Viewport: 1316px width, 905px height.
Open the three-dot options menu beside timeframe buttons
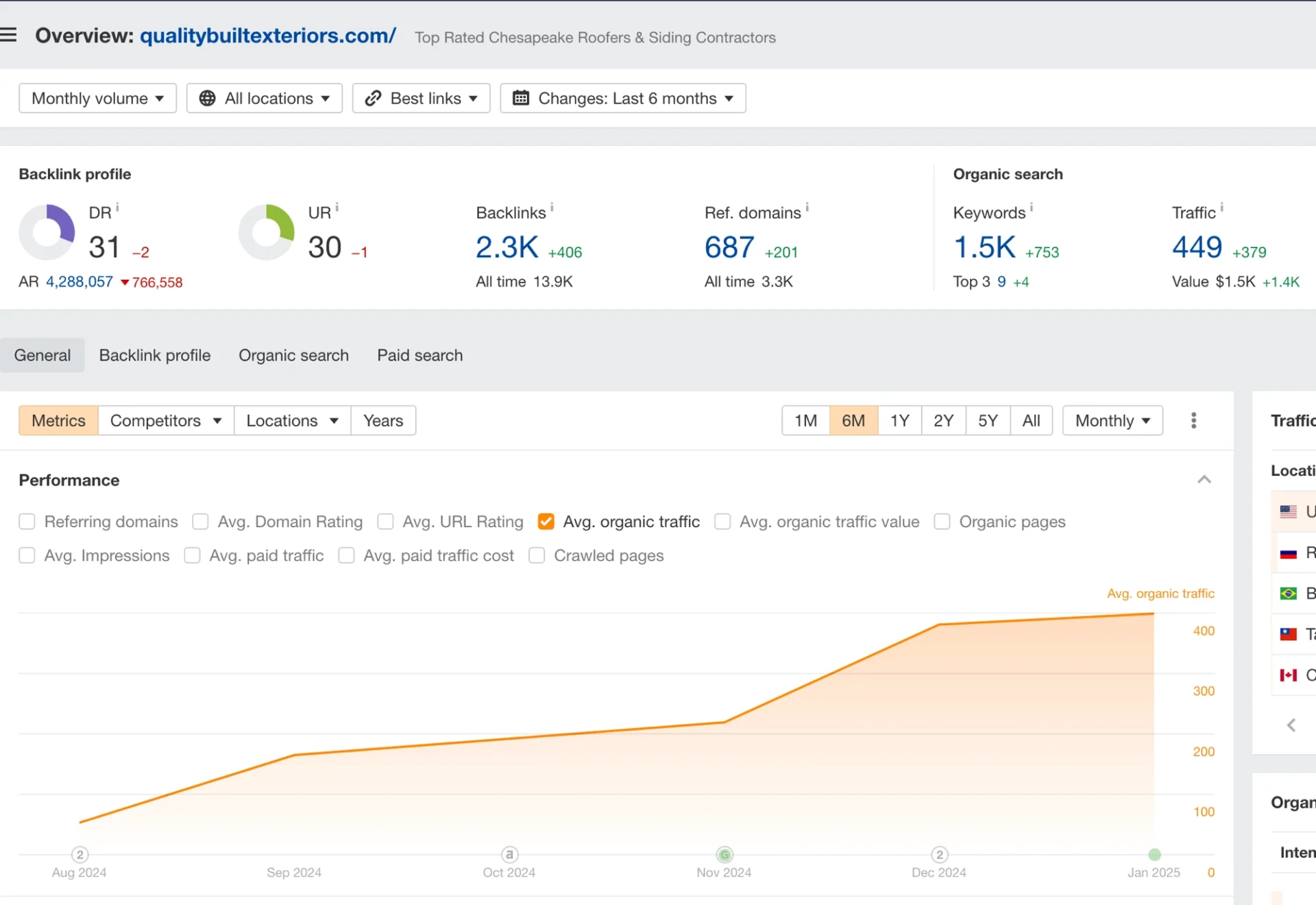pos(1193,420)
